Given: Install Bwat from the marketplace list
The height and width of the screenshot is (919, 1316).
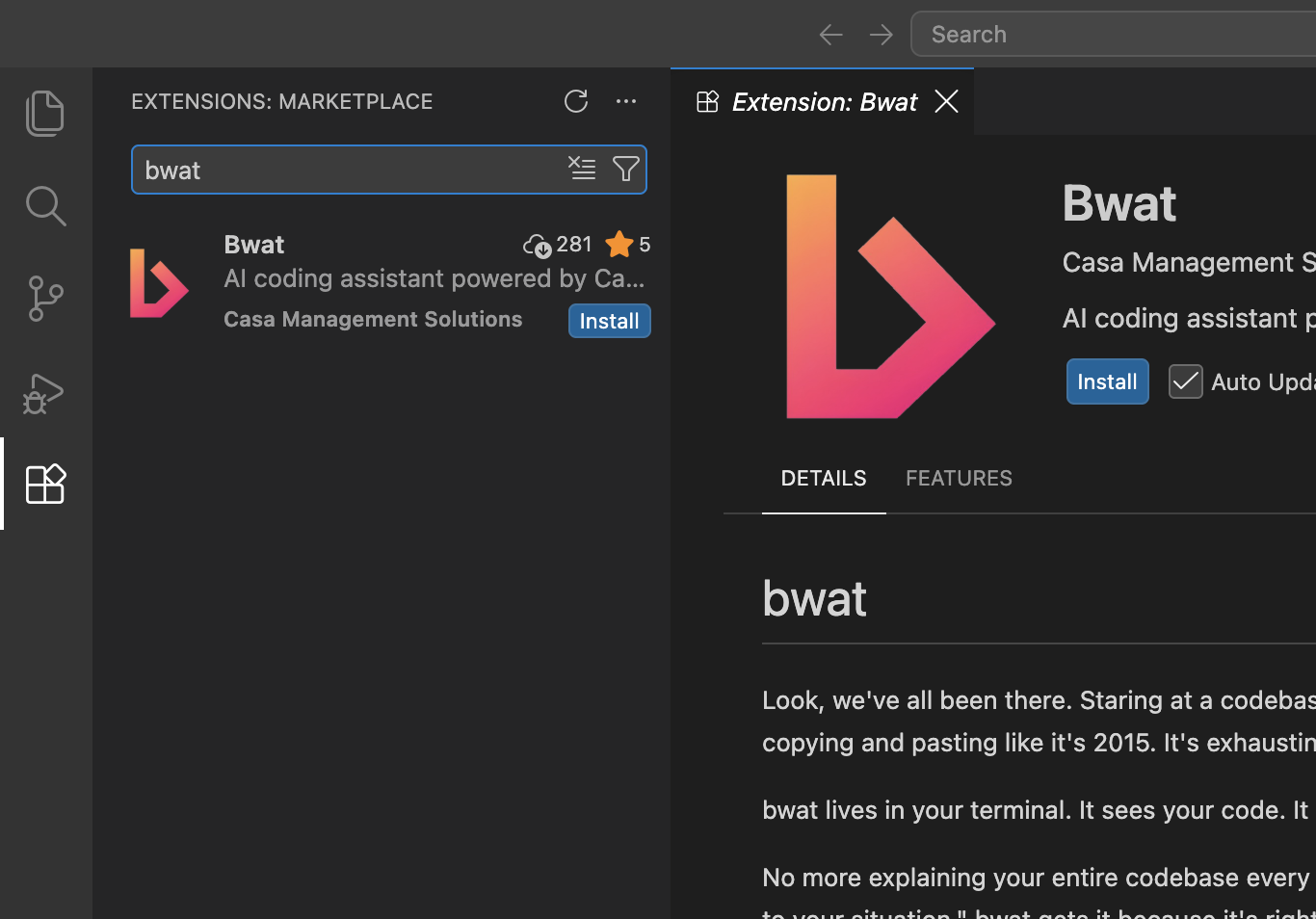Looking at the screenshot, I should [609, 321].
